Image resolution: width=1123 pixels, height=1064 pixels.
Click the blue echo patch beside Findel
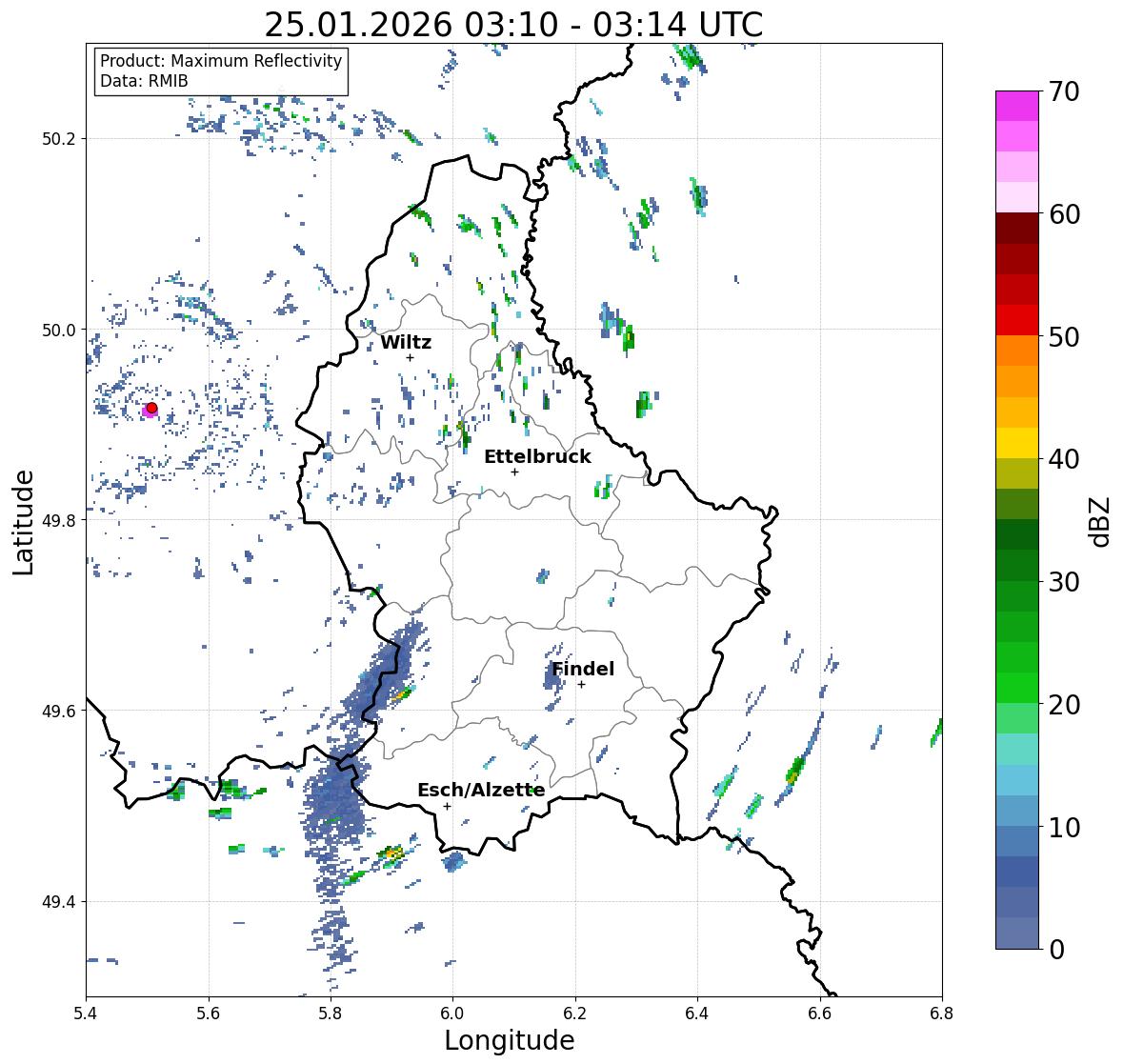[x=552, y=676]
